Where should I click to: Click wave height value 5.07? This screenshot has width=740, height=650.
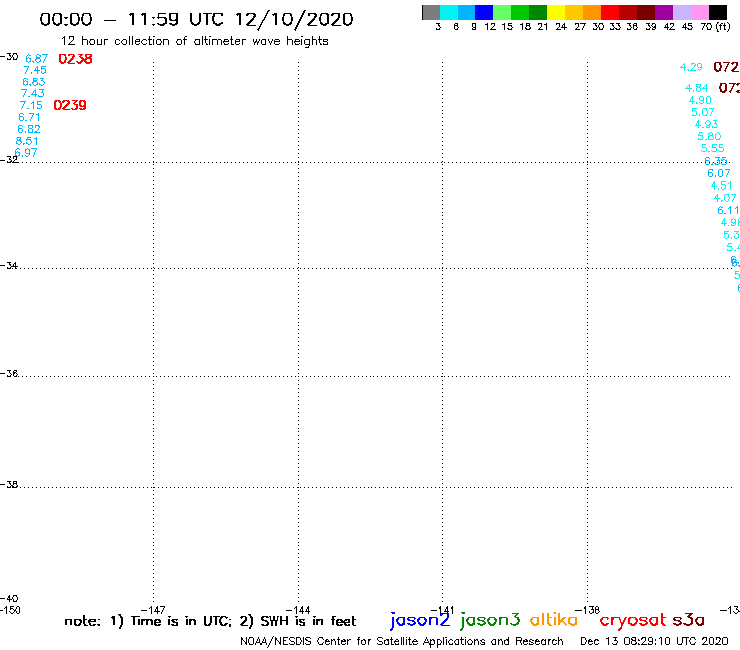703,112
